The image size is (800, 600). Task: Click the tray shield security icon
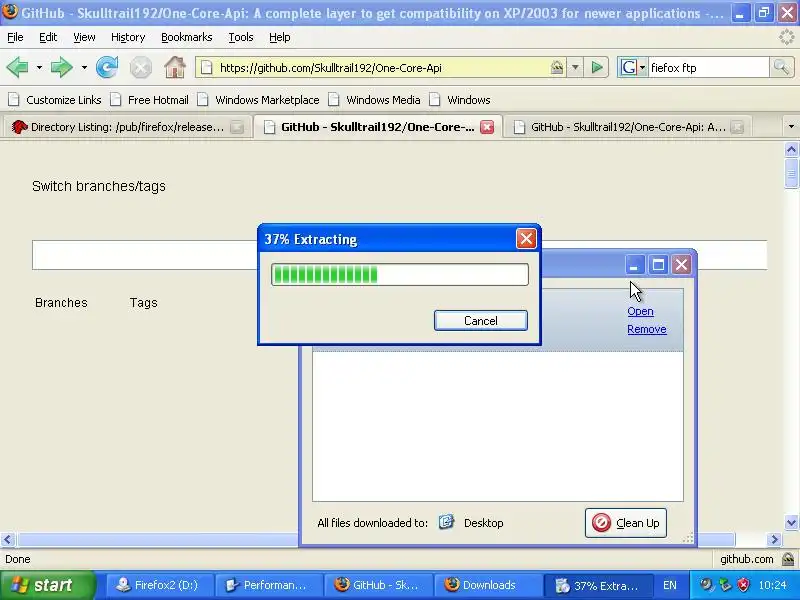click(744, 585)
